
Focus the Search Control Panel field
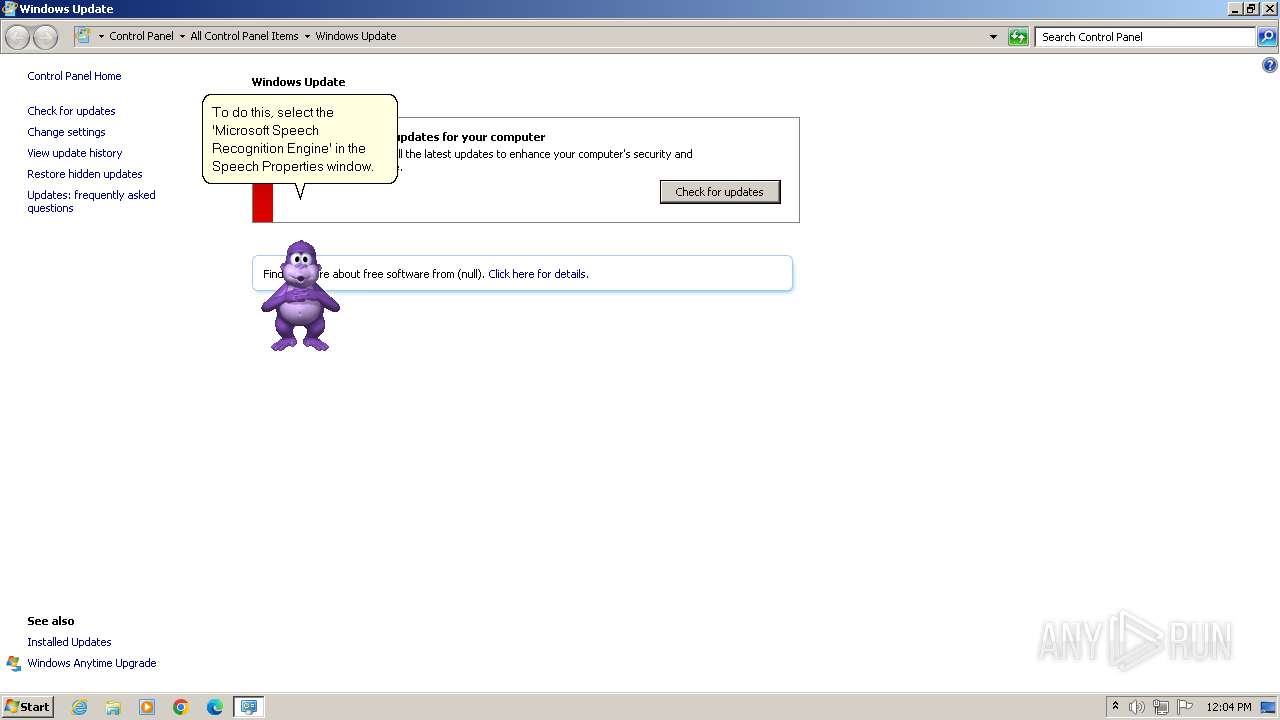[x=1145, y=37]
